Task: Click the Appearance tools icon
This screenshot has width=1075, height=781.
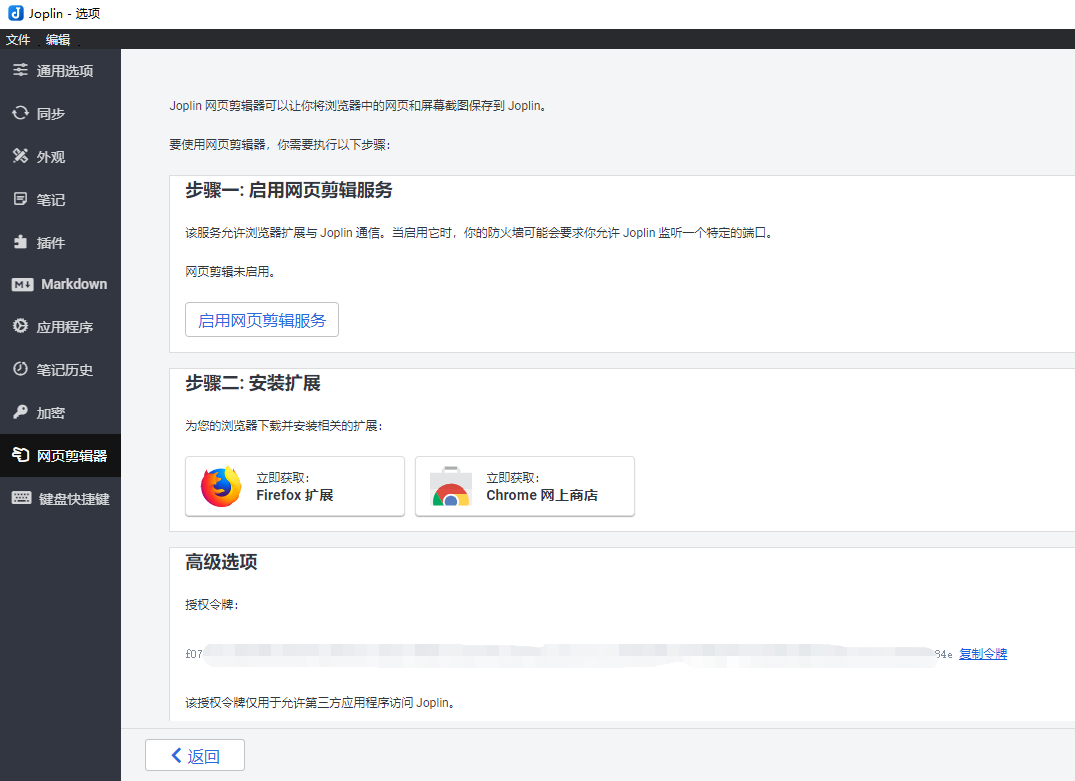Action: tap(21, 156)
